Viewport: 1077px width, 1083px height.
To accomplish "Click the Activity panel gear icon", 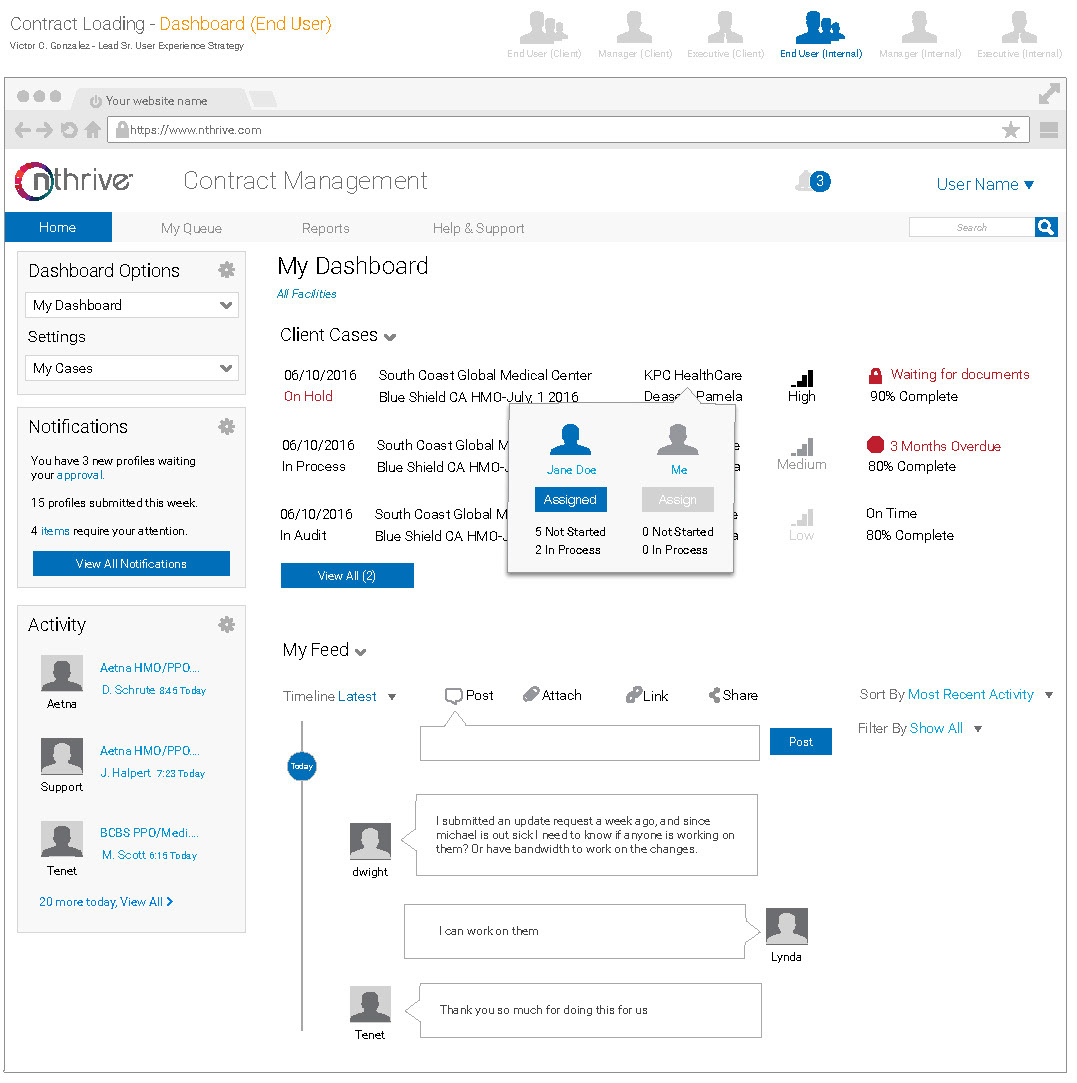I will pyautogui.click(x=227, y=625).
